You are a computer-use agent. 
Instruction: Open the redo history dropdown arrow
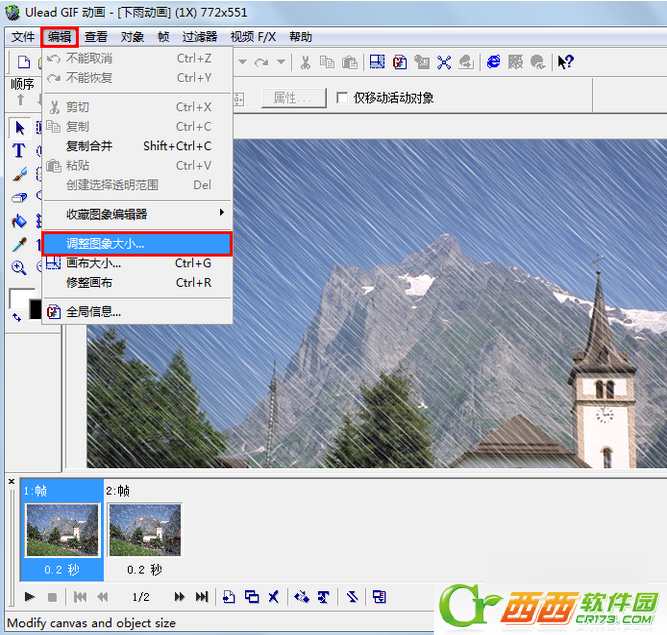(281, 62)
